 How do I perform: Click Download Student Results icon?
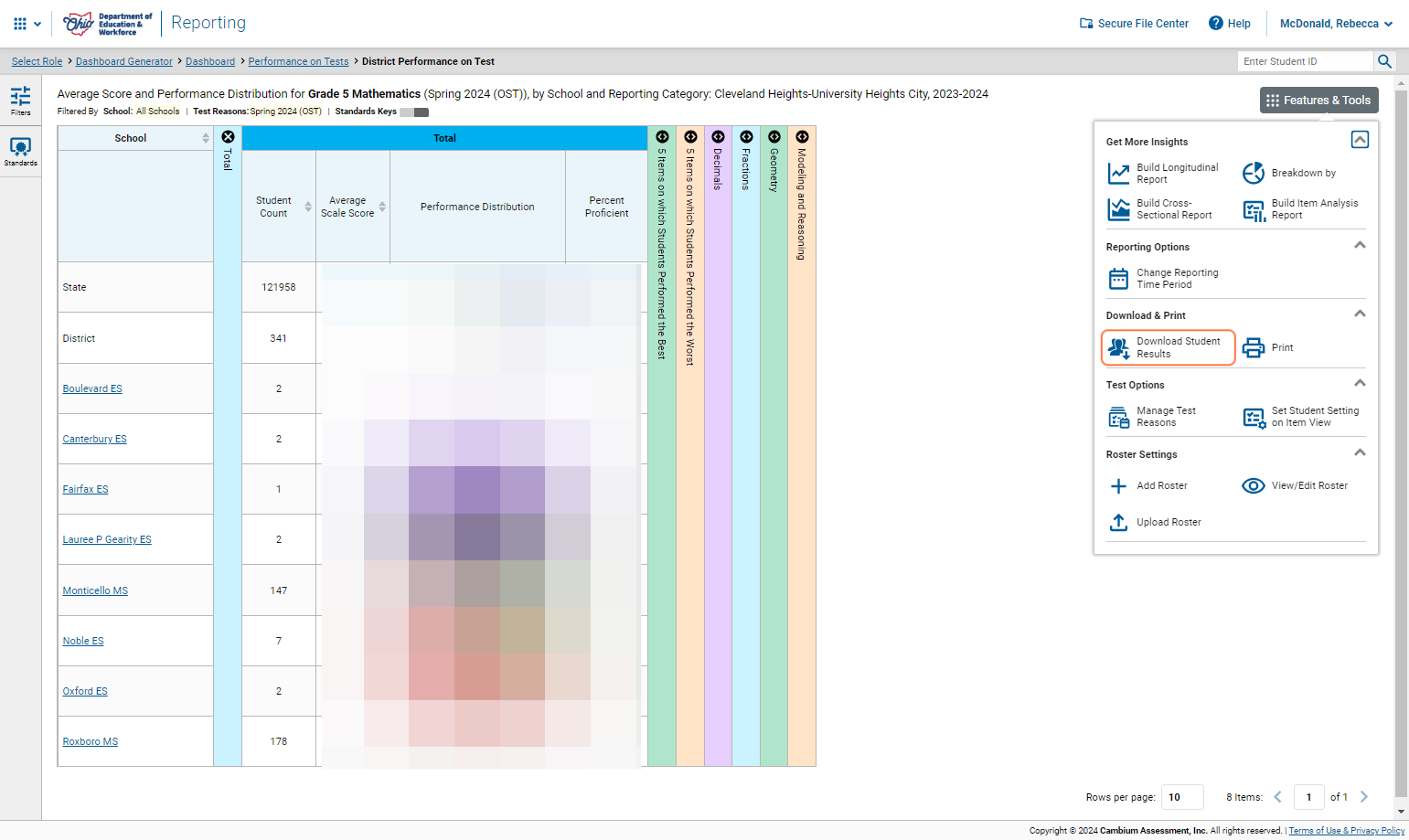coord(1118,347)
